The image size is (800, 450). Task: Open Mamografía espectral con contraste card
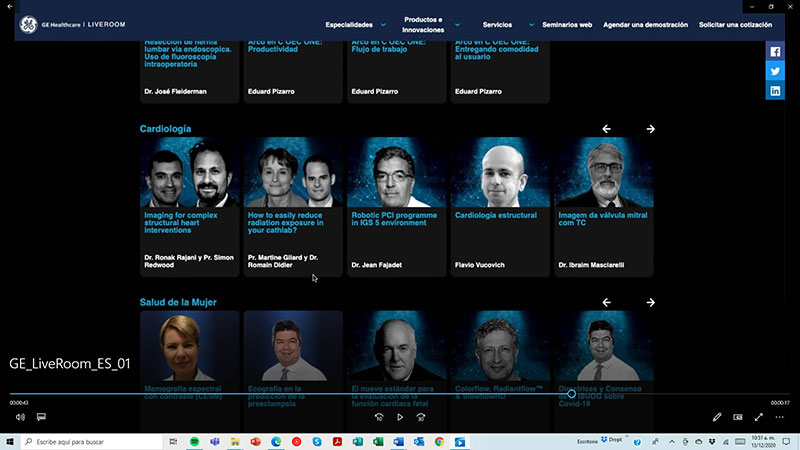(189, 371)
